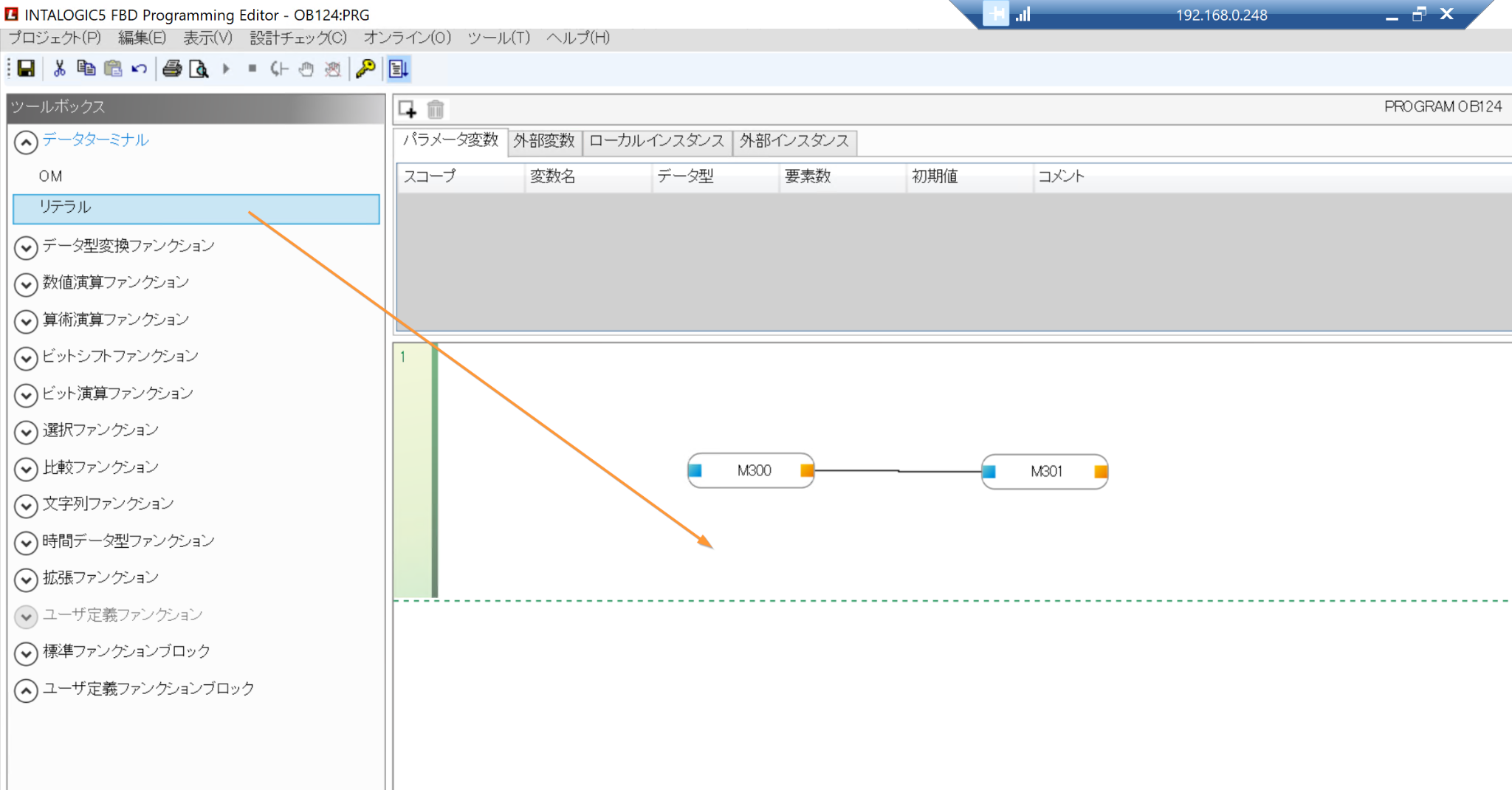Collapse the データターミナル section
This screenshot has width=1512, height=790.
[26, 142]
